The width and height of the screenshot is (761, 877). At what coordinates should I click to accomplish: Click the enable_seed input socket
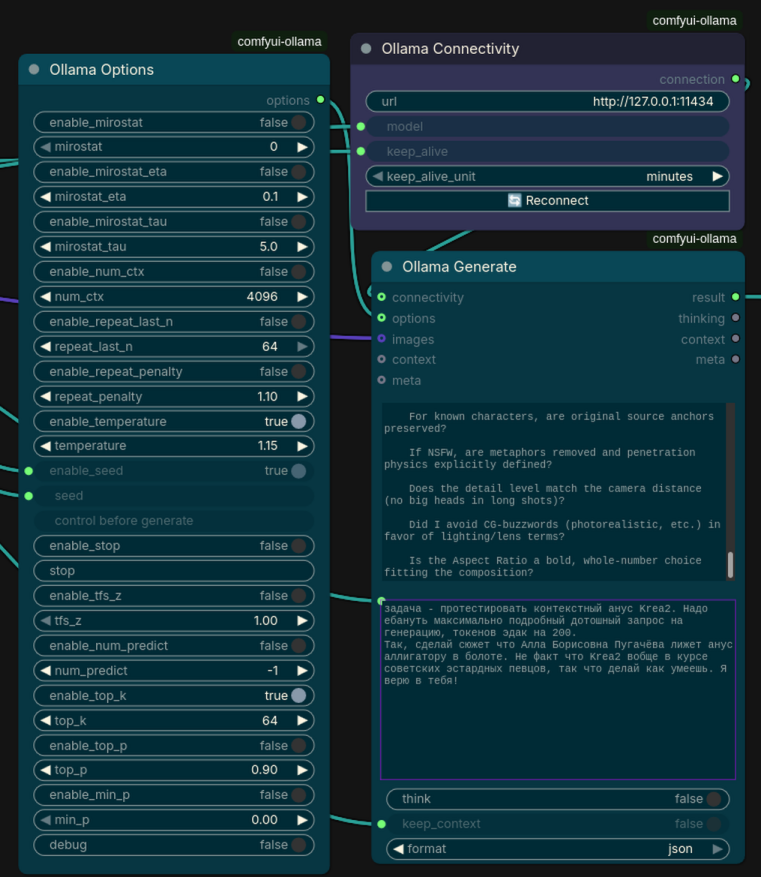tap(29, 471)
